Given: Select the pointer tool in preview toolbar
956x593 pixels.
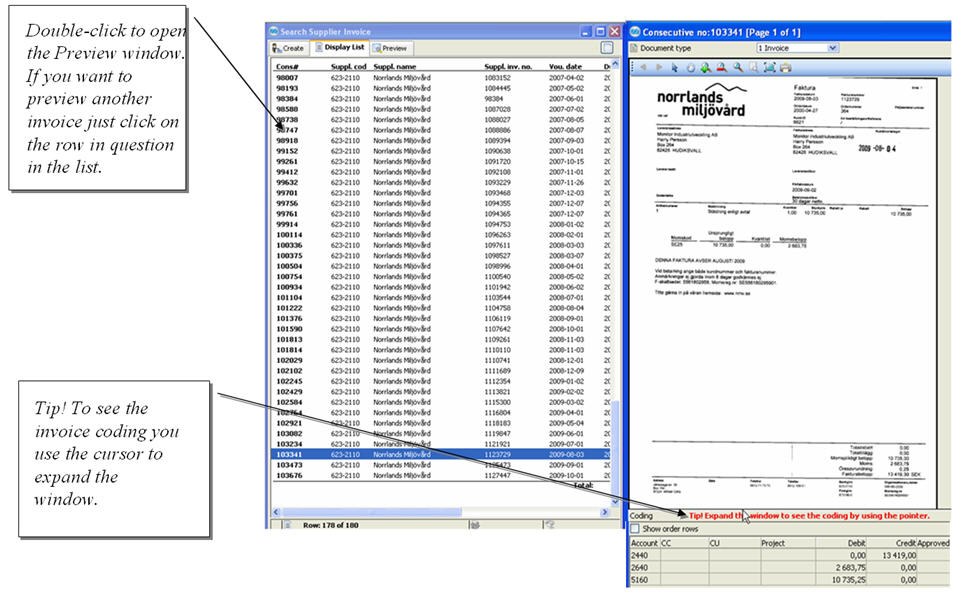Looking at the screenshot, I should [675, 68].
